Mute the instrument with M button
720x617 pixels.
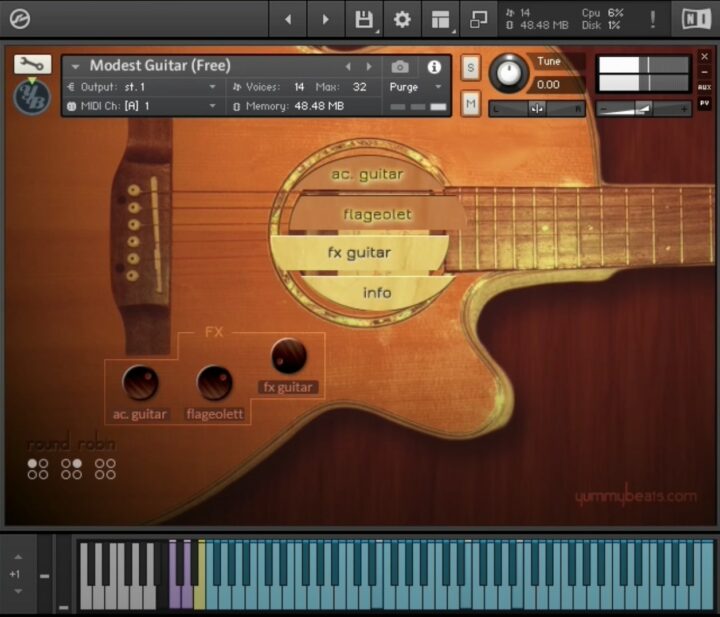click(x=471, y=103)
